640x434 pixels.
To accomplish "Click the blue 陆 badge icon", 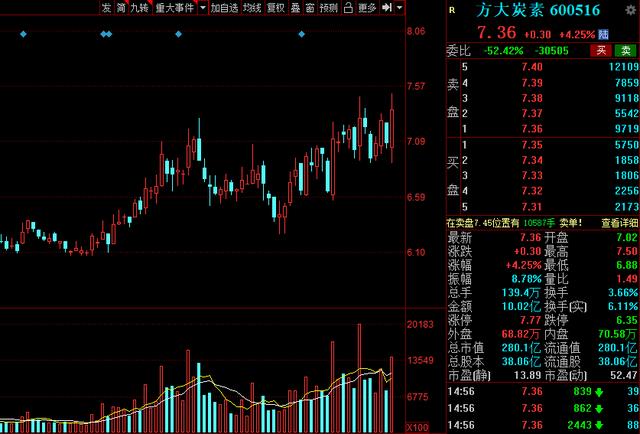I will (x=603, y=34).
